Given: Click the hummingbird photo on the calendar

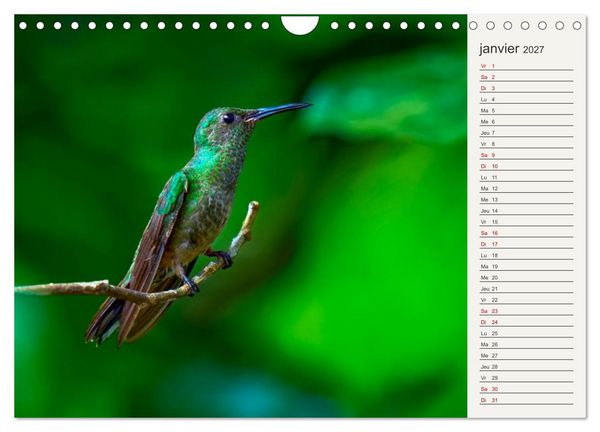Looking at the screenshot, I should coord(241,216).
